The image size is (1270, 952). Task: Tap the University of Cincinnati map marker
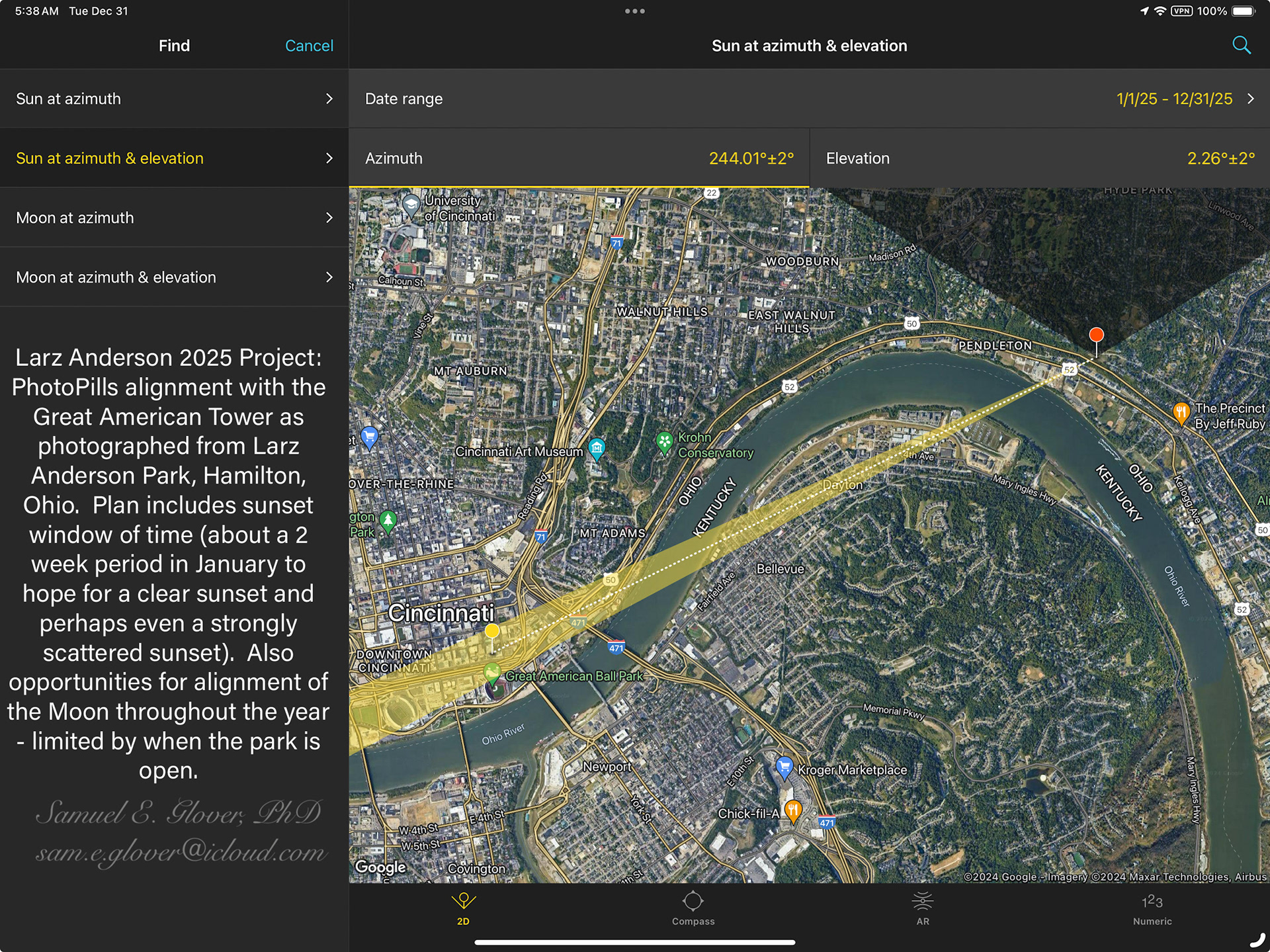[x=411, y=206]
